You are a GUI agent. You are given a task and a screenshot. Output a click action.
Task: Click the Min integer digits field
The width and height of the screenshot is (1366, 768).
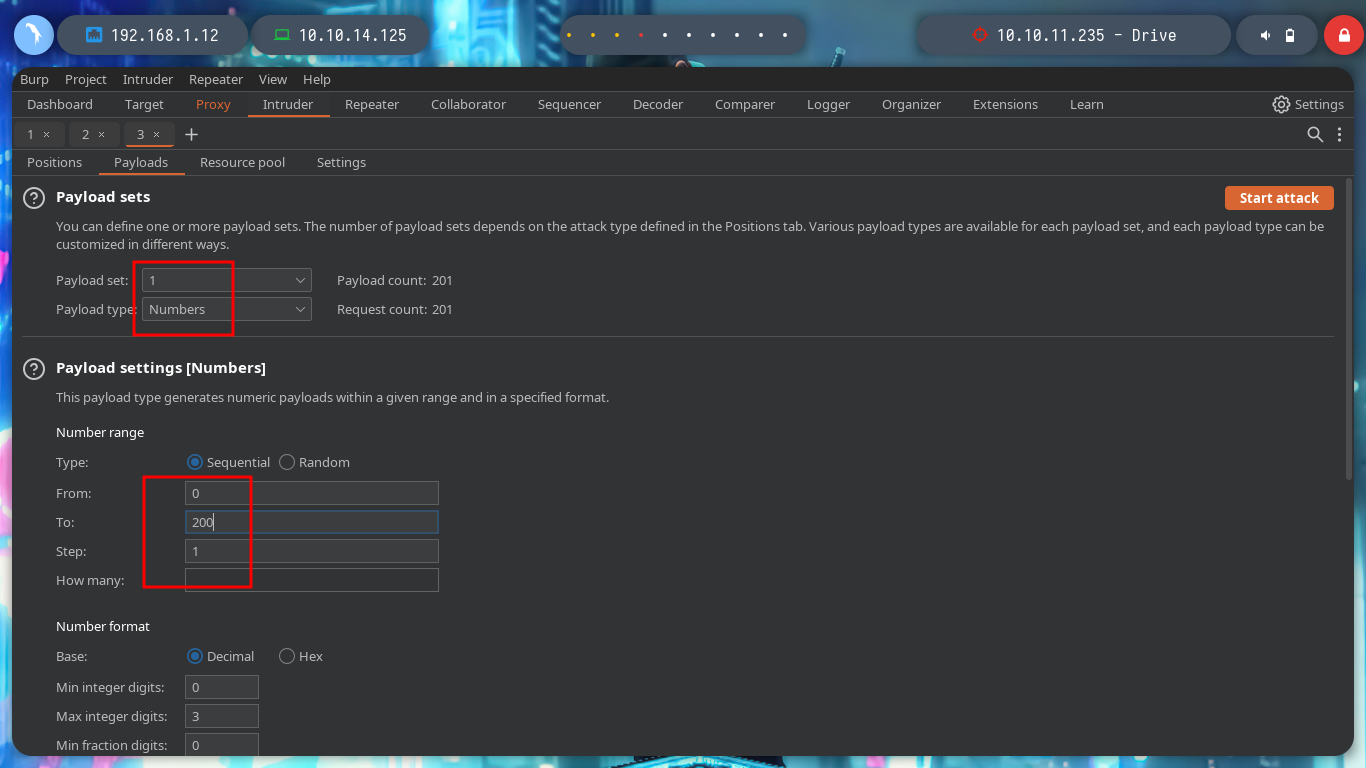(222, 687)
